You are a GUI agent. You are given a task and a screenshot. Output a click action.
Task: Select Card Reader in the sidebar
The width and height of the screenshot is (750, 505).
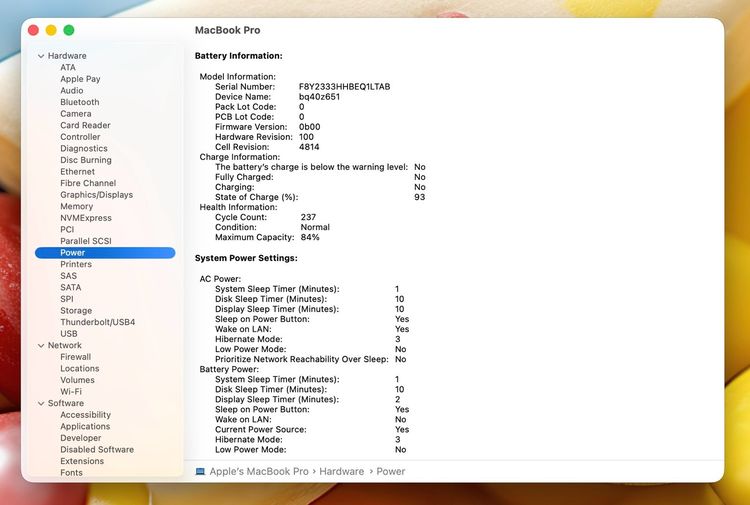[x=85, y=125]
